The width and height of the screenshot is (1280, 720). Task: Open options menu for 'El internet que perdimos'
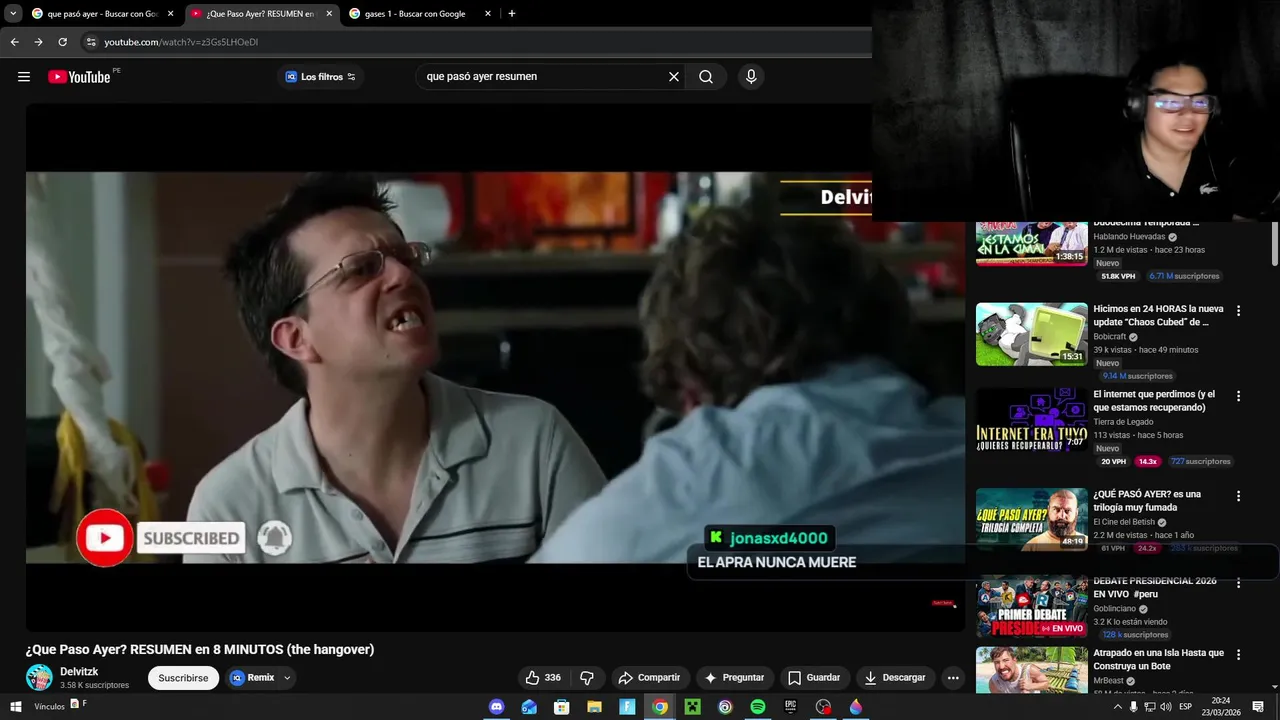[x=1238, y=396]
